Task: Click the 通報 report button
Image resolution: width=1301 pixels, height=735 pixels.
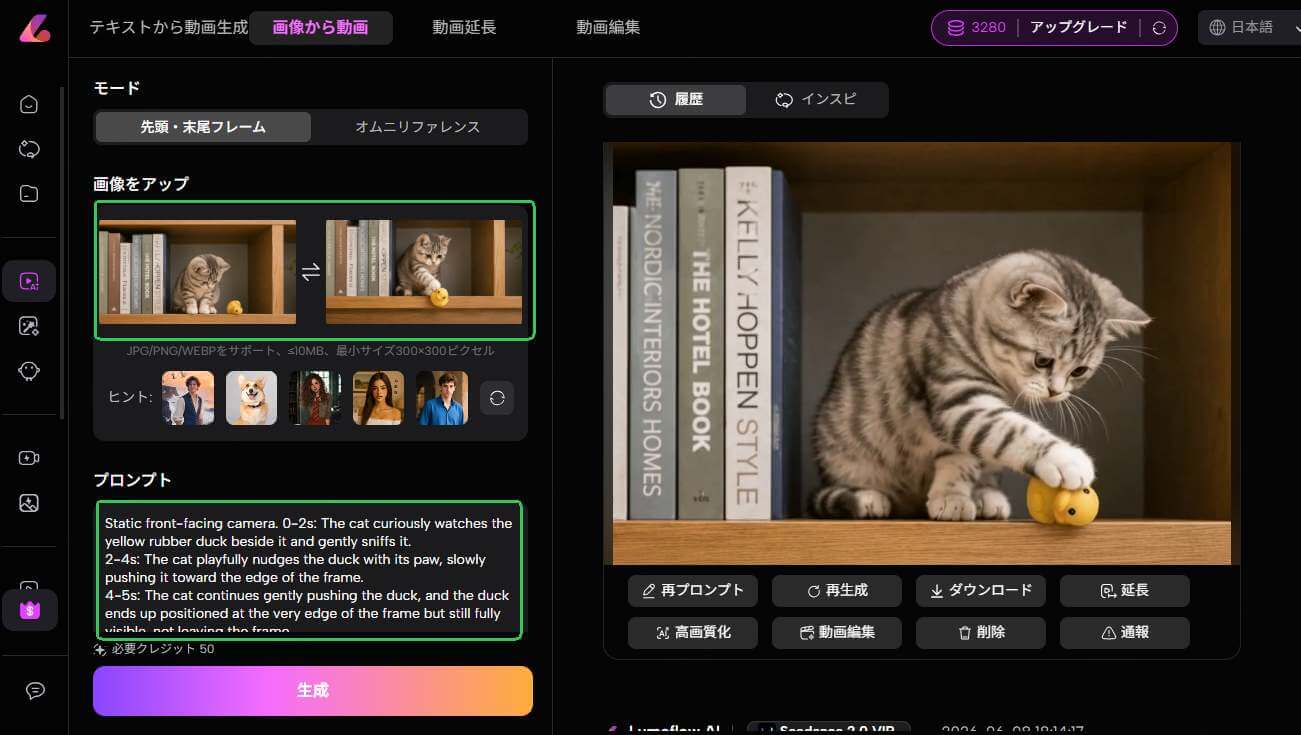Action: tap(1125, 633)
